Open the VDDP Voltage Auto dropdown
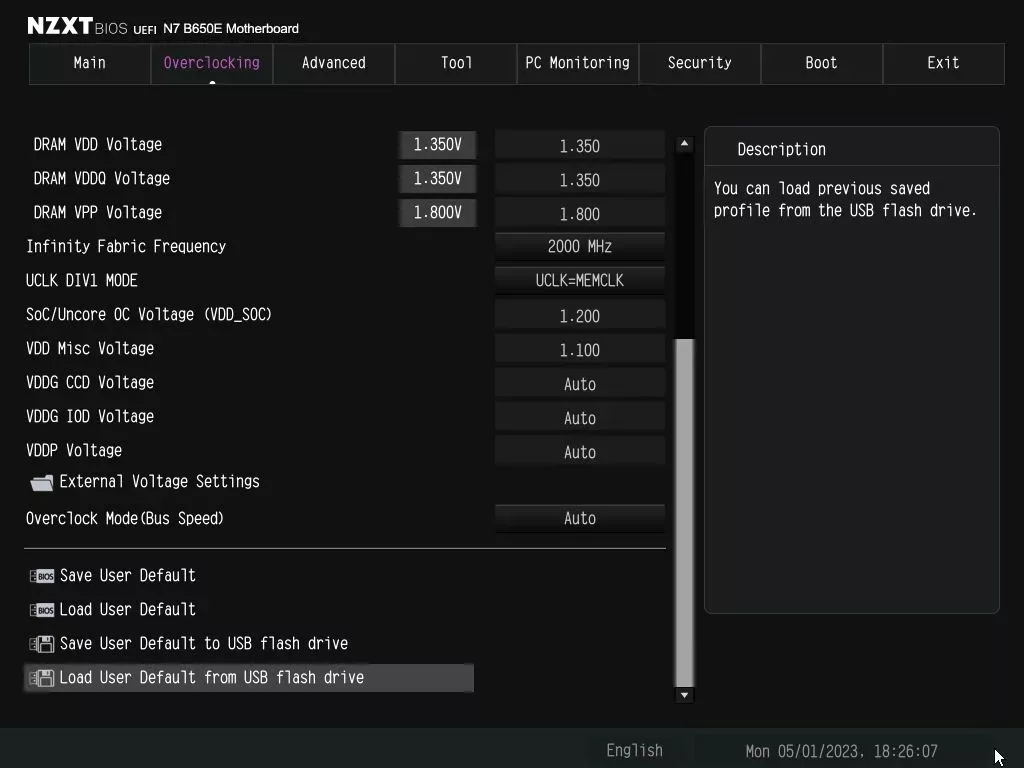The height and width of the screenshot is (768, 1024). [x=579, y=451]
